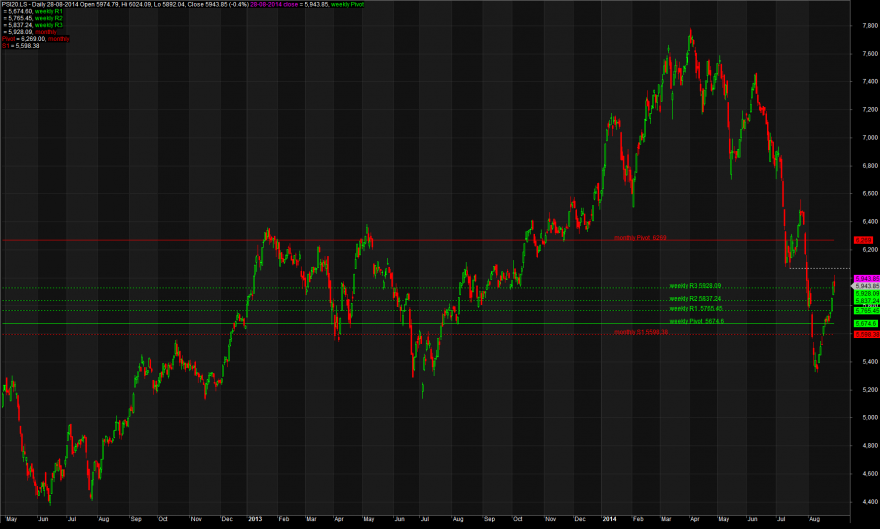Click the 'monthly Pivot 6269' line label

click(640, 238)
